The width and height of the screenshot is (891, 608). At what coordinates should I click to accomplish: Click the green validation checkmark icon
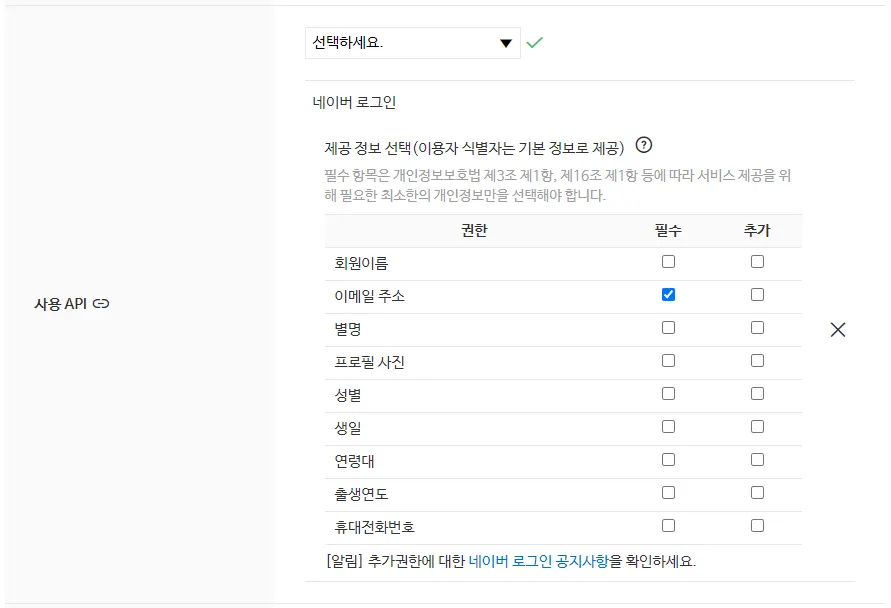pos(534,43)
